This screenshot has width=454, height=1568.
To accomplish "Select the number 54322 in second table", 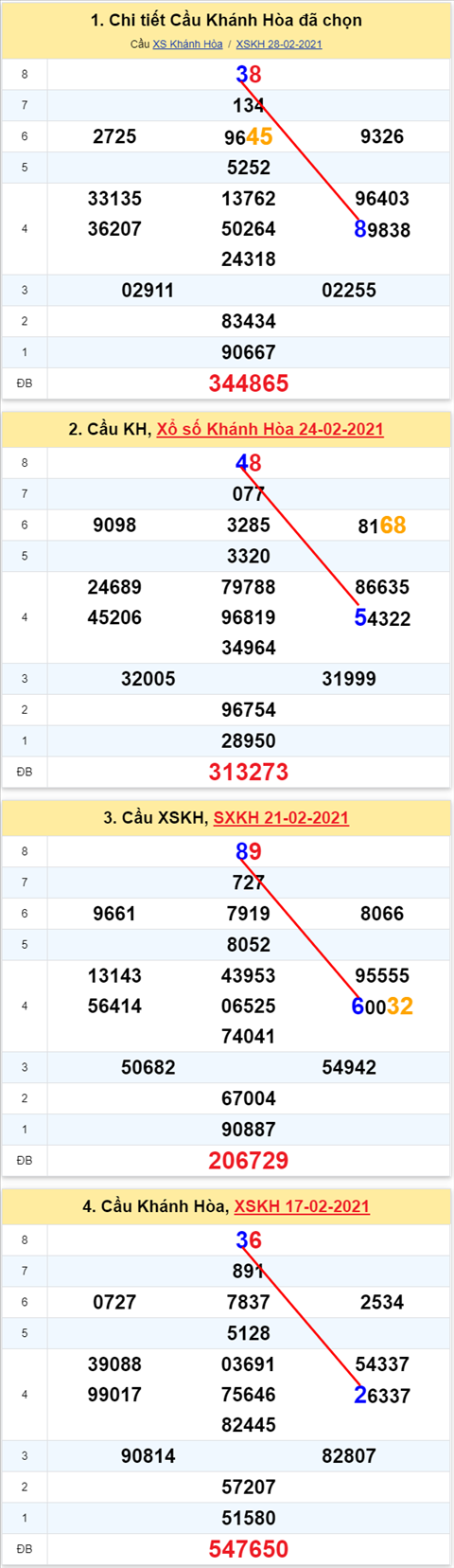I will [x=382, y=617].
